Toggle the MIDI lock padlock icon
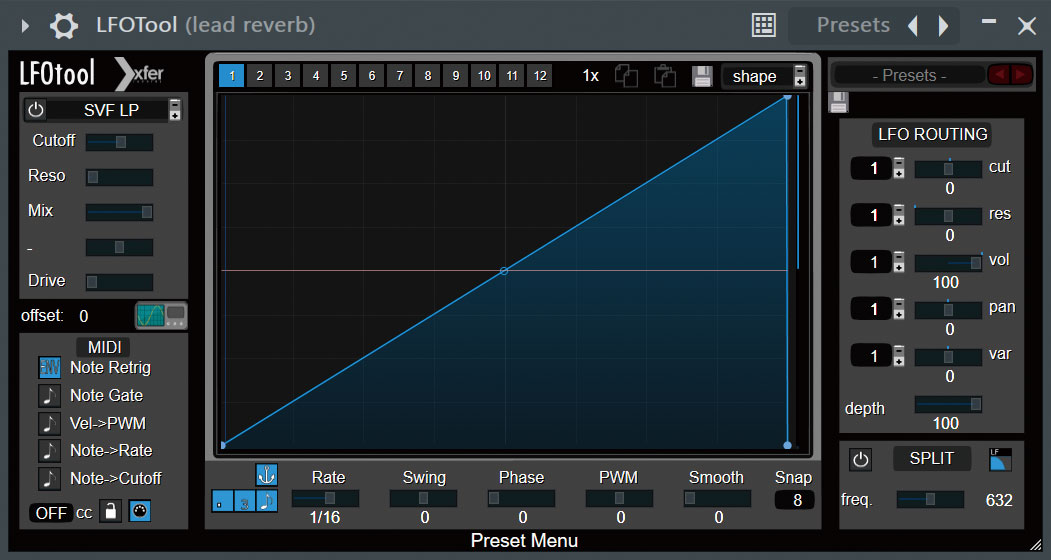Image resolution: width=1051 pixels, height=560 pixels. [111, 511]
